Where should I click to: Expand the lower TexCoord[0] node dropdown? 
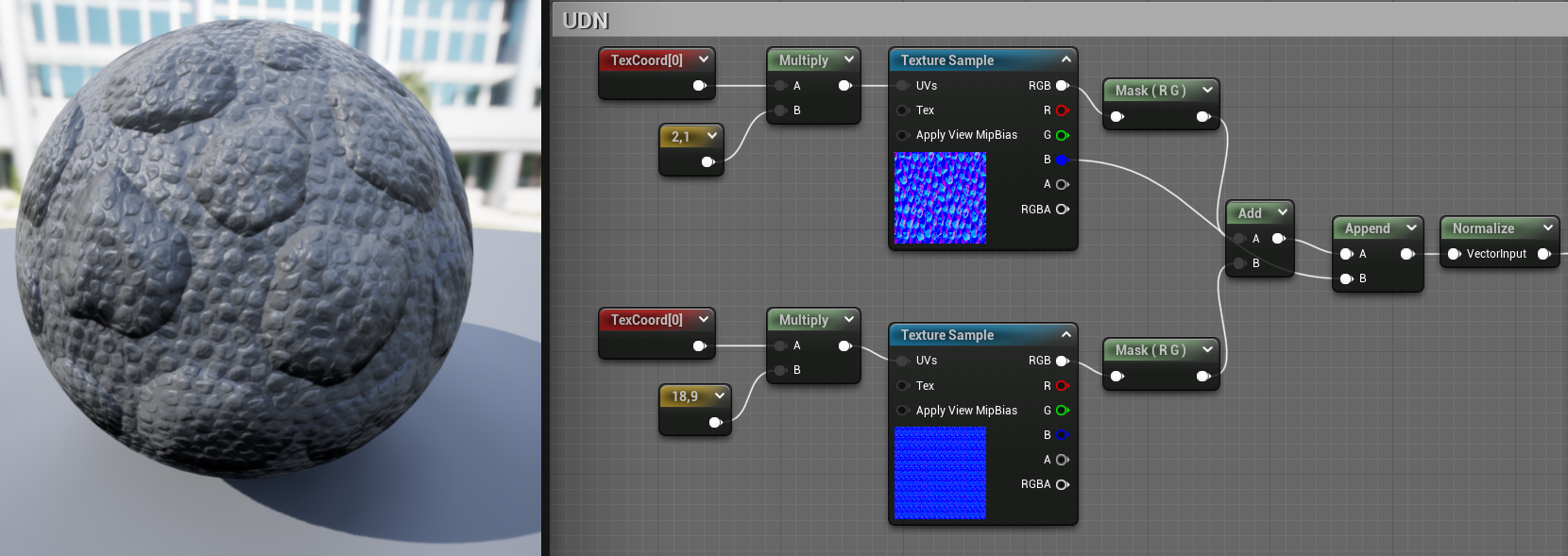(704, 319)
